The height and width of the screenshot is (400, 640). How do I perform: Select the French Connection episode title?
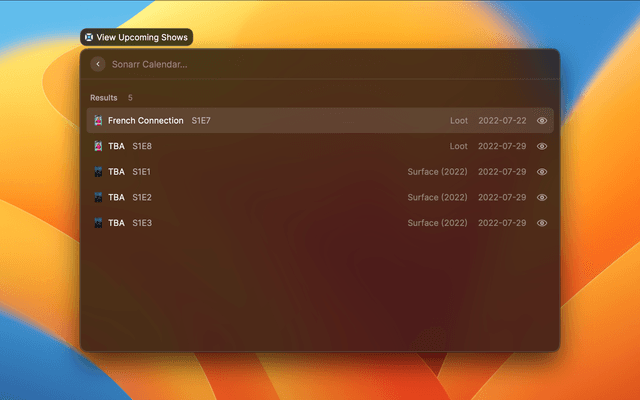click(x=145, y=121)
